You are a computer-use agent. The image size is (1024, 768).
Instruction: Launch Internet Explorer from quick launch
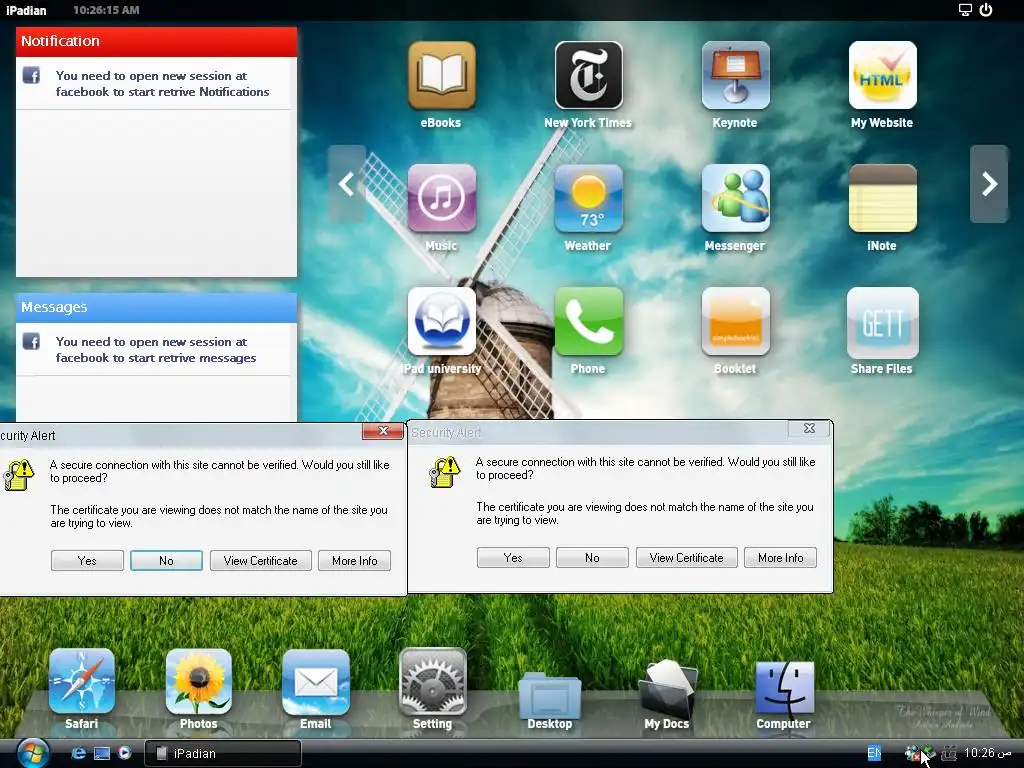(x=78, y=753)
